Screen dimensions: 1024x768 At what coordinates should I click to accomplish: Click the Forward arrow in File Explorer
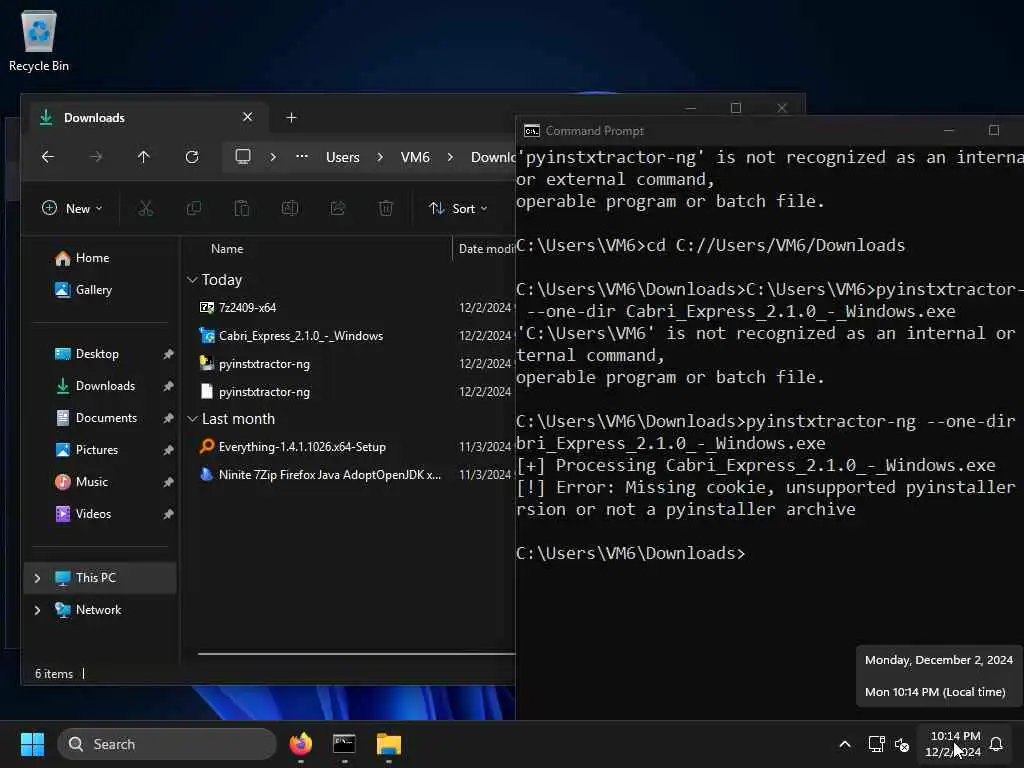click(96, 157)
